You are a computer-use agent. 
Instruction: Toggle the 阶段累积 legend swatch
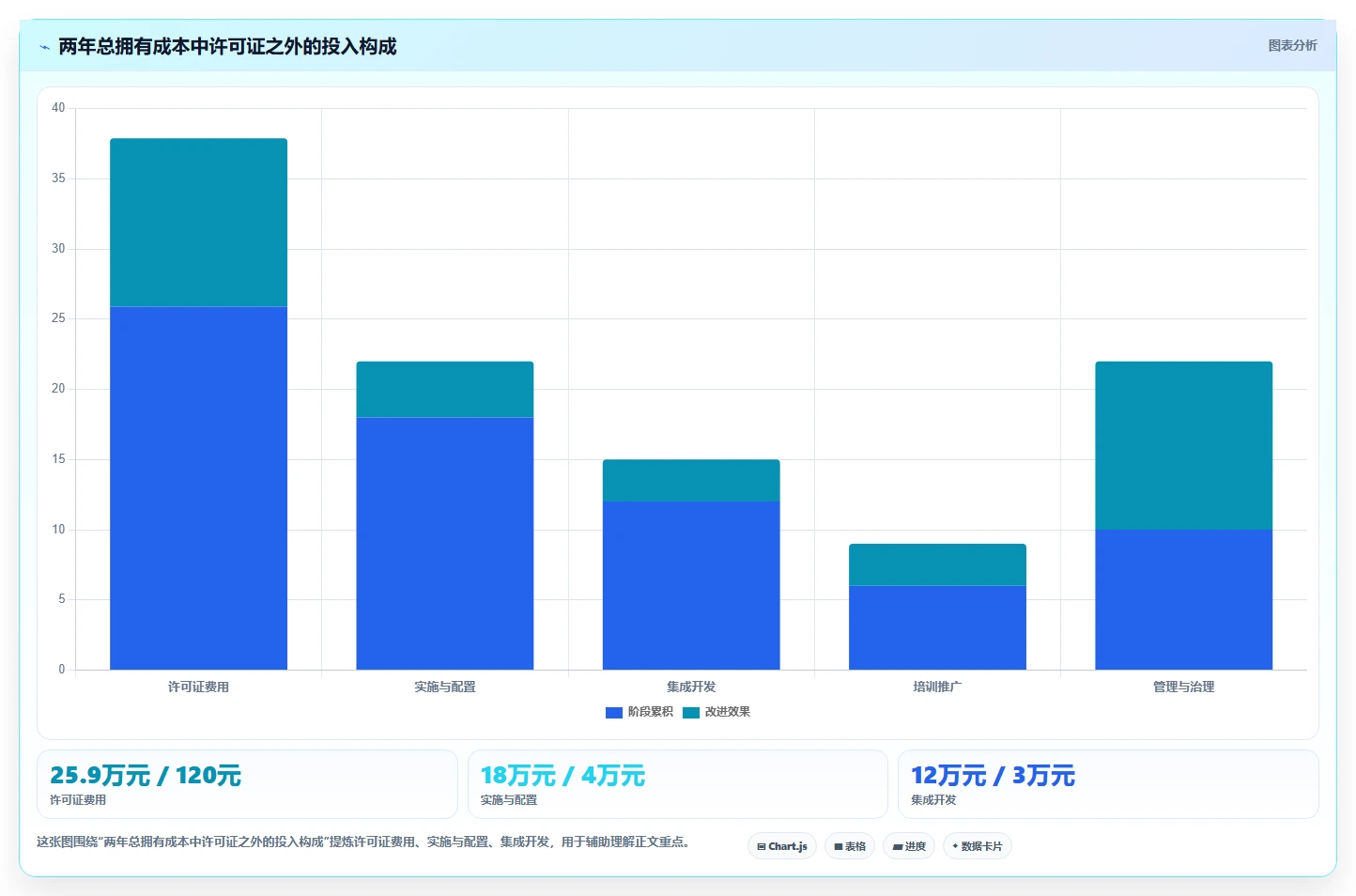click(x=614, y=713)
